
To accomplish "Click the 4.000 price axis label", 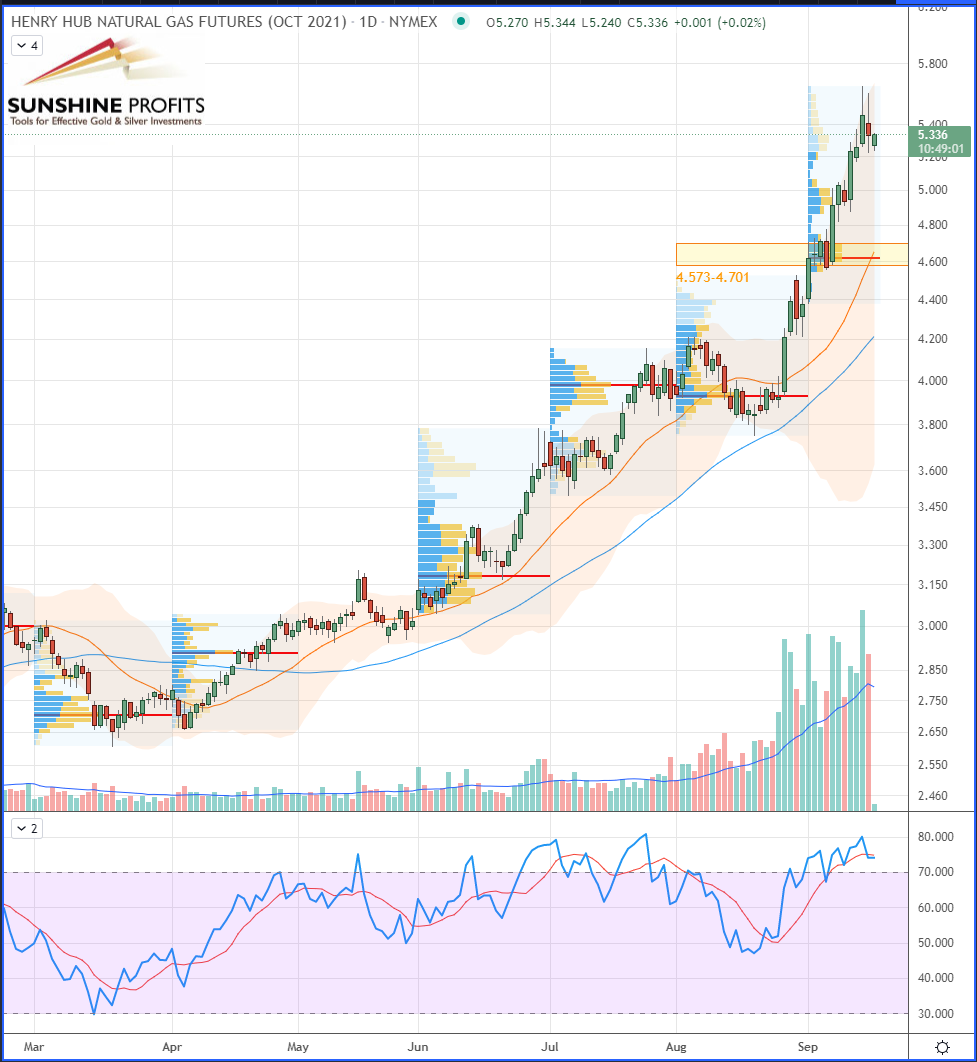I will [x=932, y=381].
